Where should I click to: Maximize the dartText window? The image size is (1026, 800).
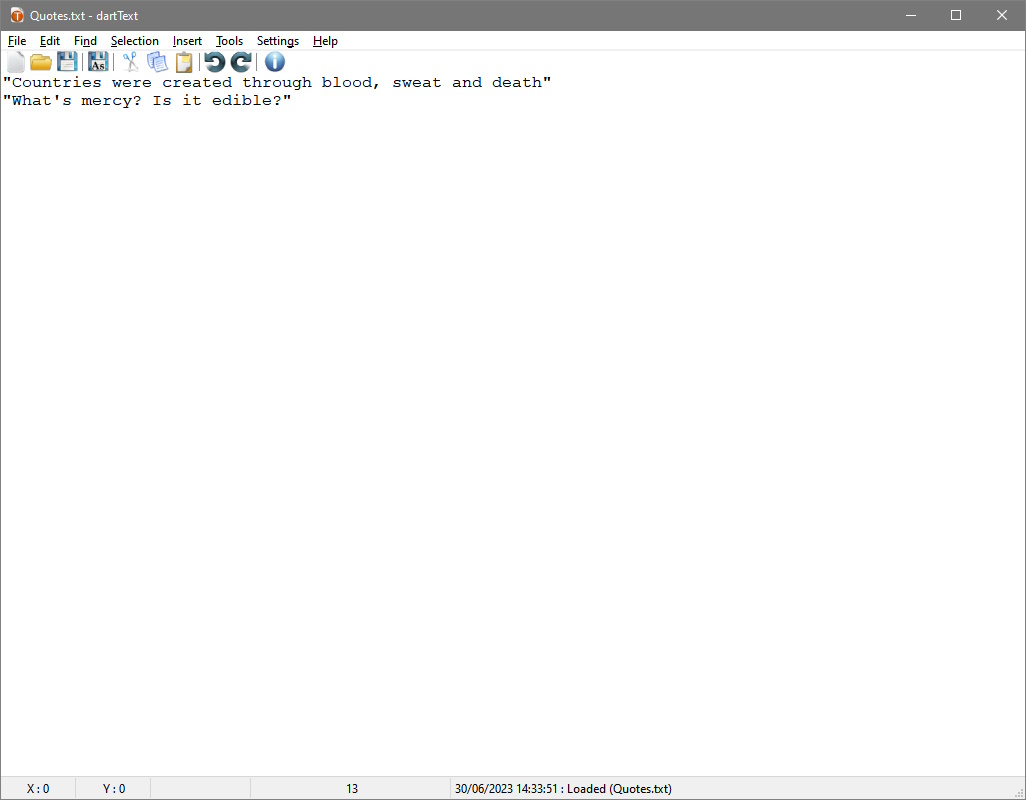tap(956, 15)
